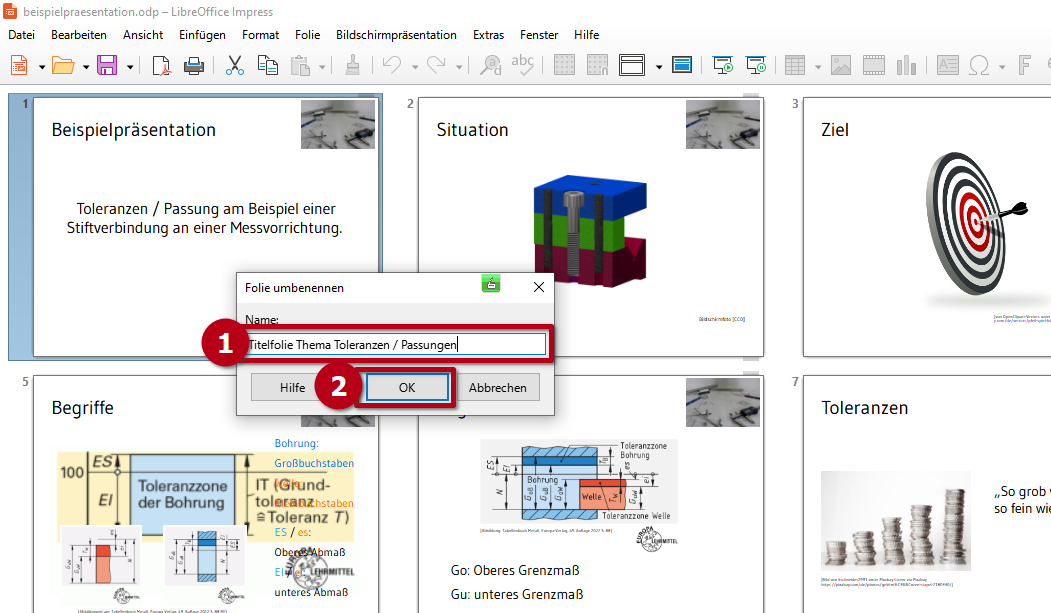Toggle the Display Grid icon
Screen dimensions: 1051x613
pos(565,66)
